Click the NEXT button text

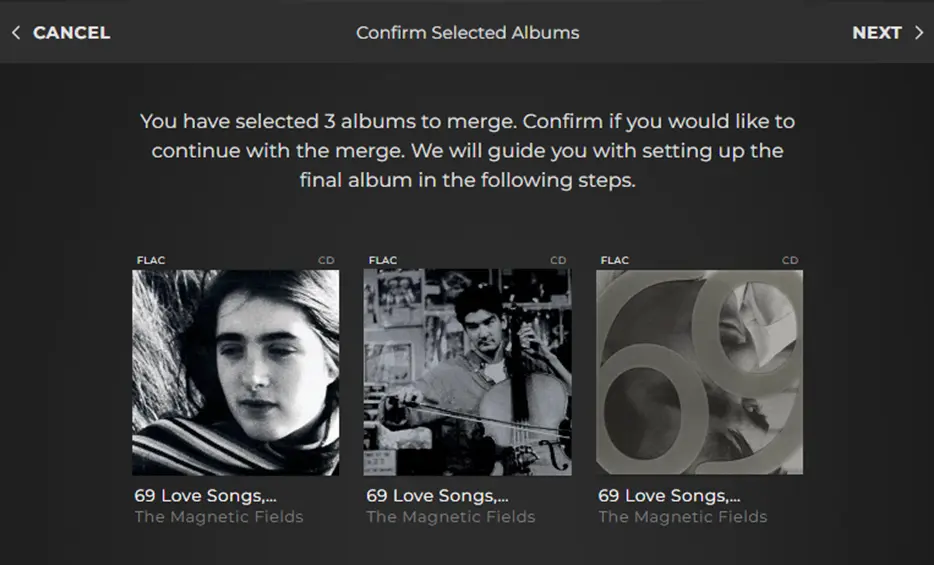[876, 33]
